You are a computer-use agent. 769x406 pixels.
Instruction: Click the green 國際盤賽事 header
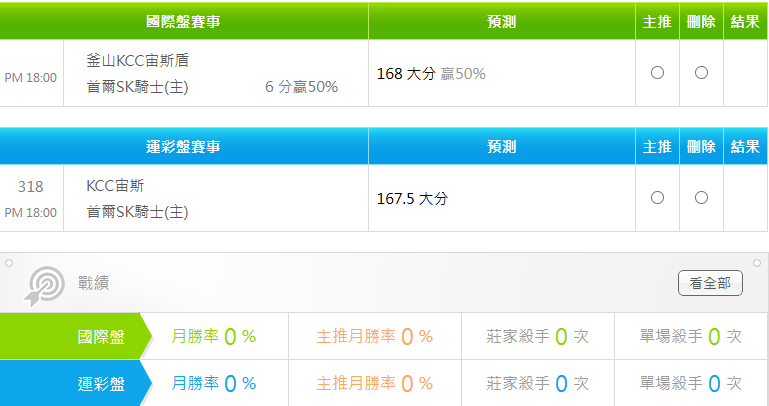(183, 21)
